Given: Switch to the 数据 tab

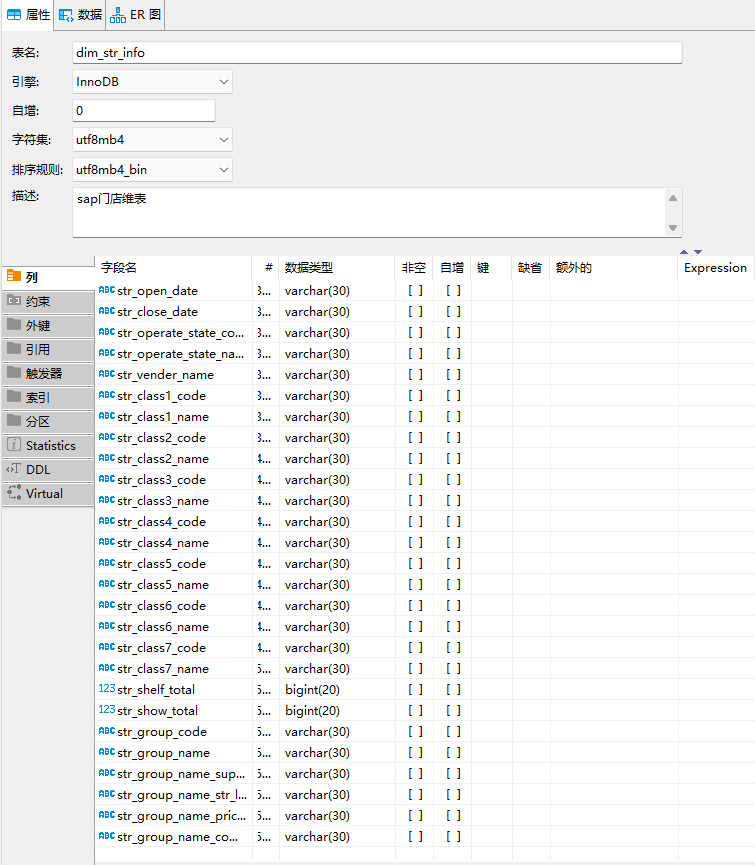Looking at the screenshot, I should point(81,15).
